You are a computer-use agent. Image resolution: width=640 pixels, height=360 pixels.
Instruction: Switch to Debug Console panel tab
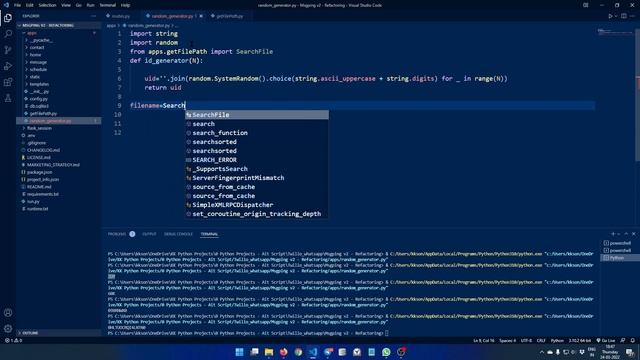(x=178, y=234)
